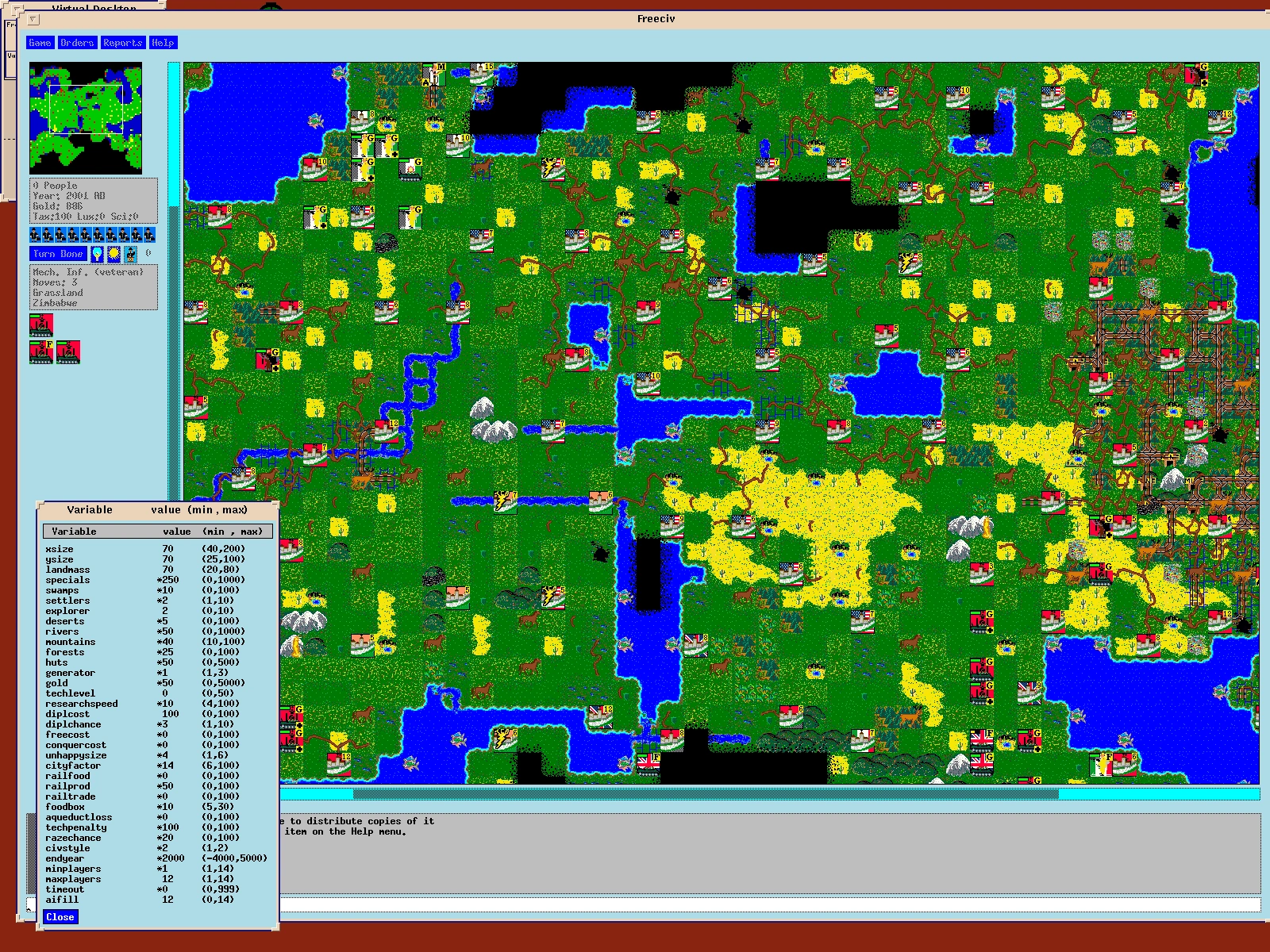1270x952 pixels.
Task: Select the xsize variable row
Action: coord(157,549)
